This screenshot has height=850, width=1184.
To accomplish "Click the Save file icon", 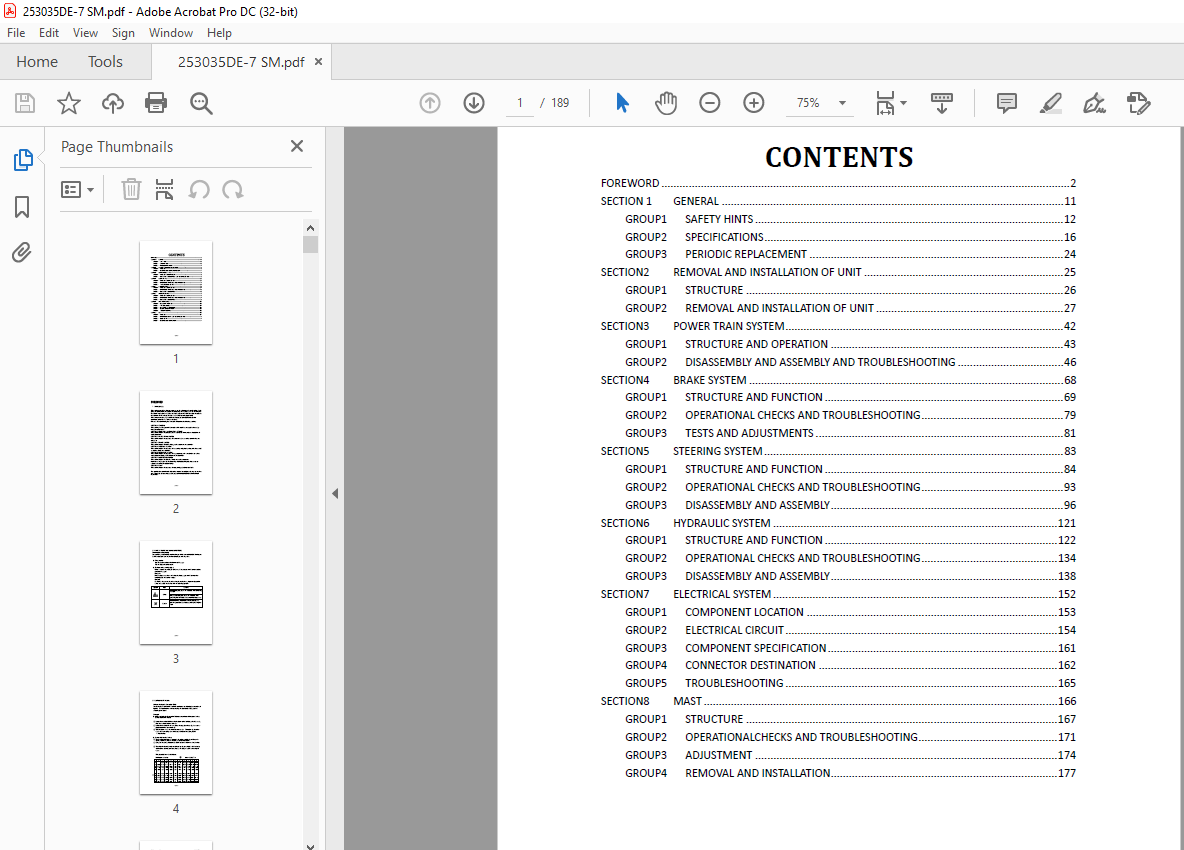I will pyautogui.click(x=25, y=103).
